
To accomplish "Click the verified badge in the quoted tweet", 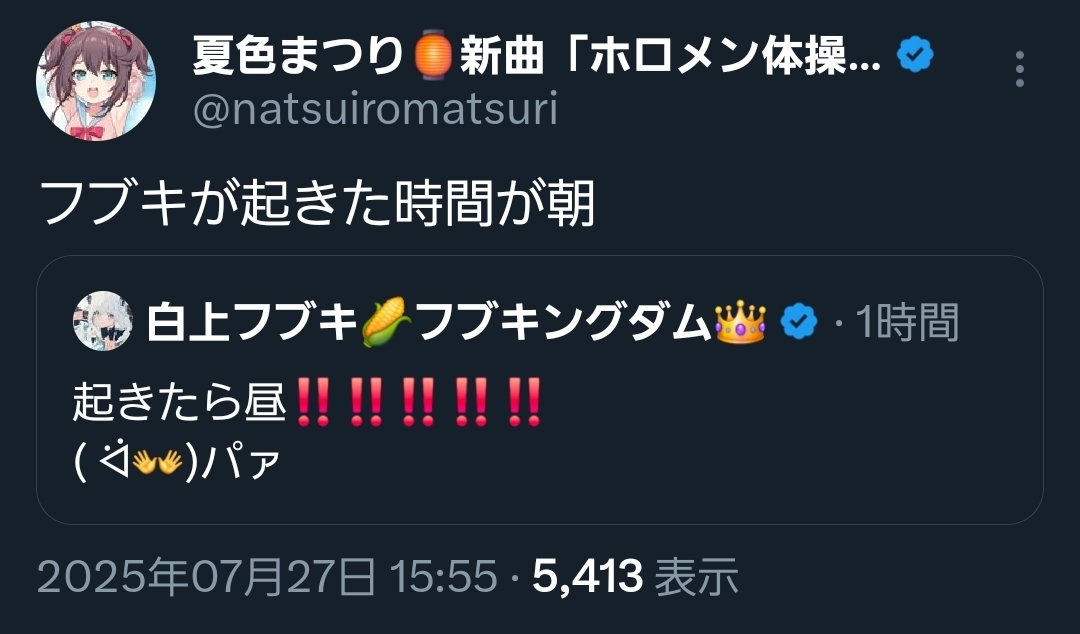I will 798,323.
